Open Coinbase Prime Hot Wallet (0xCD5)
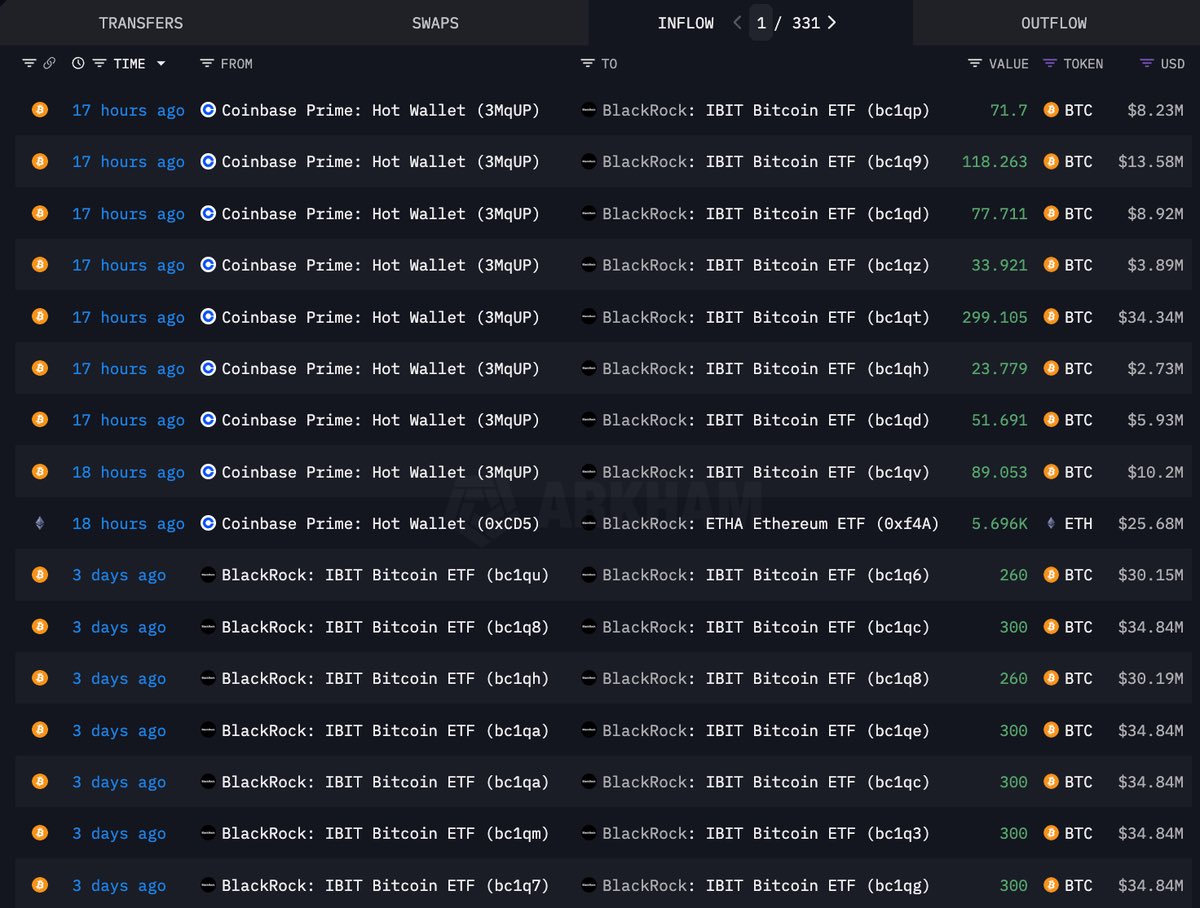This screenshot has height=908, width=1200. tap(380, 523)
